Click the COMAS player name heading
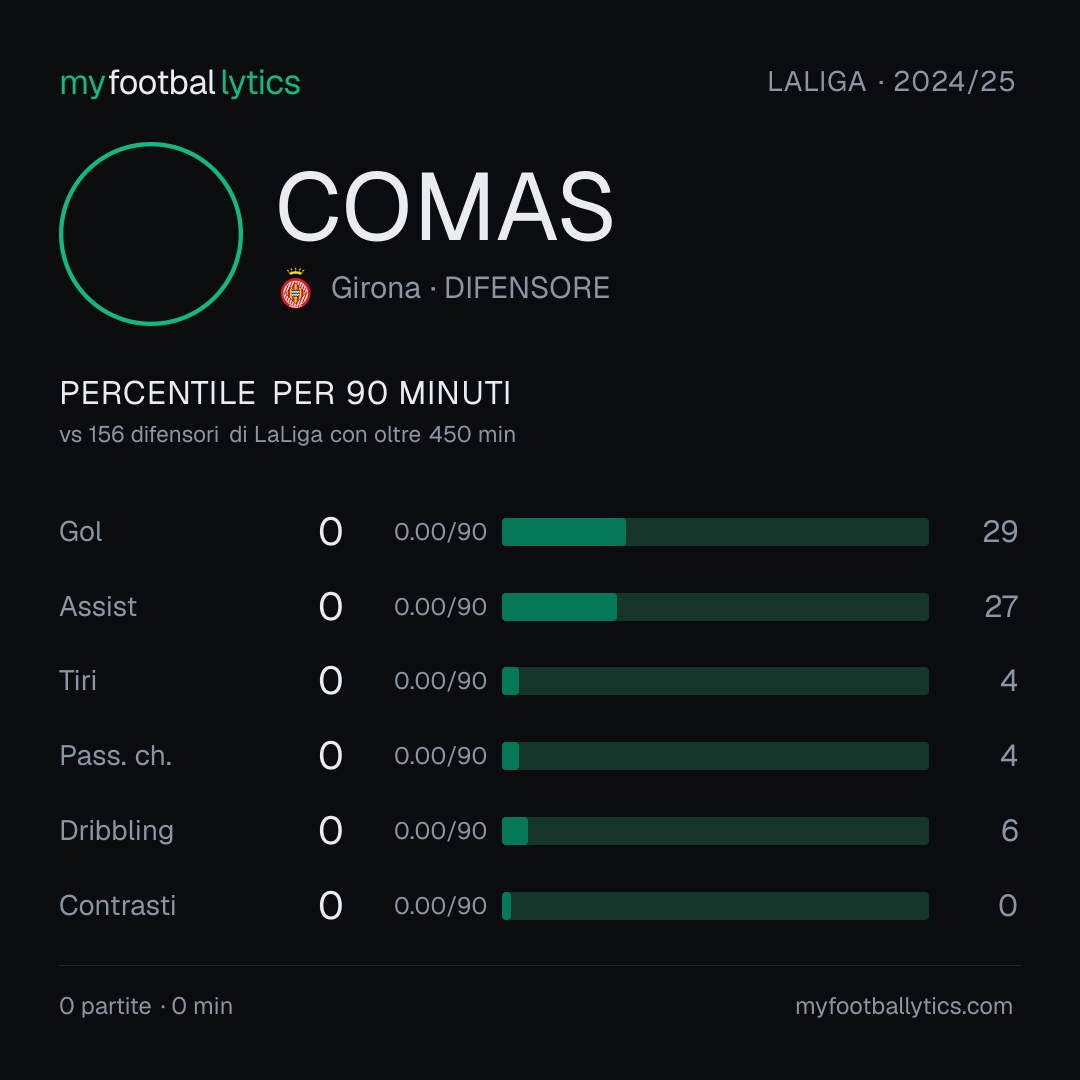Image resolution: width=1080 pixels, height=1080 pixels. (445, 207)
